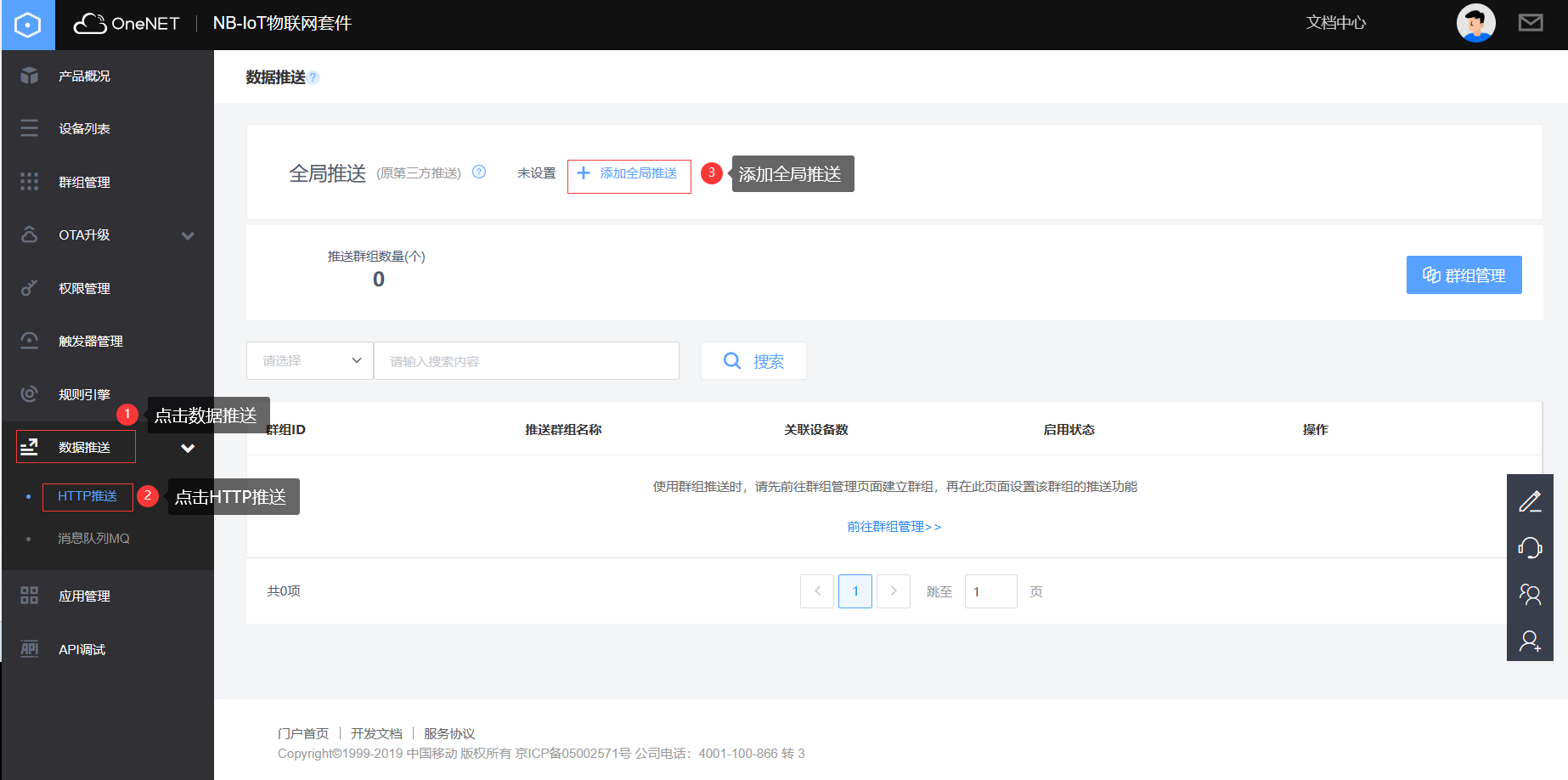Click the pencil feedback icon on right
The image size is (1568, 780).
pyautogui.click(x=1530, y=502)
